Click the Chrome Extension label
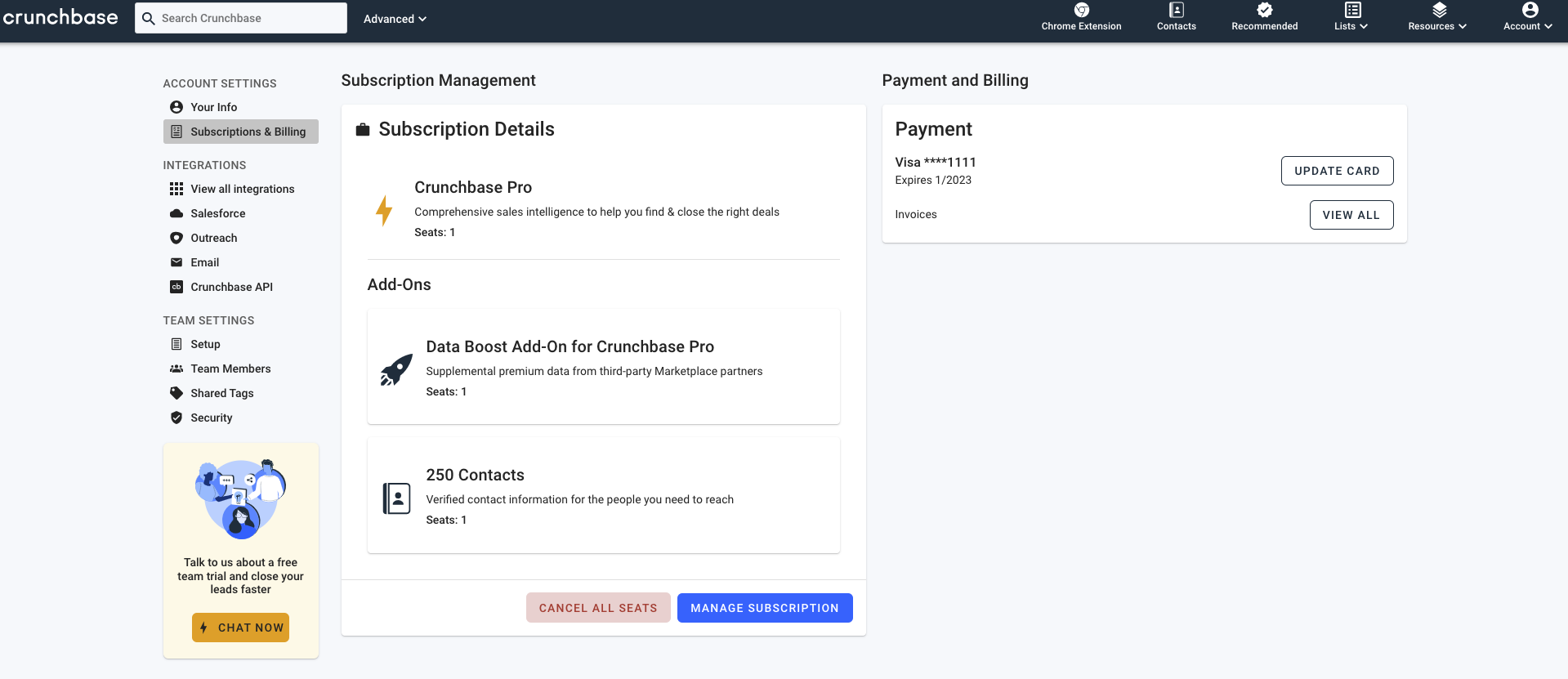Viewport: 1568px width, 679px height. tap(1081, 26)
